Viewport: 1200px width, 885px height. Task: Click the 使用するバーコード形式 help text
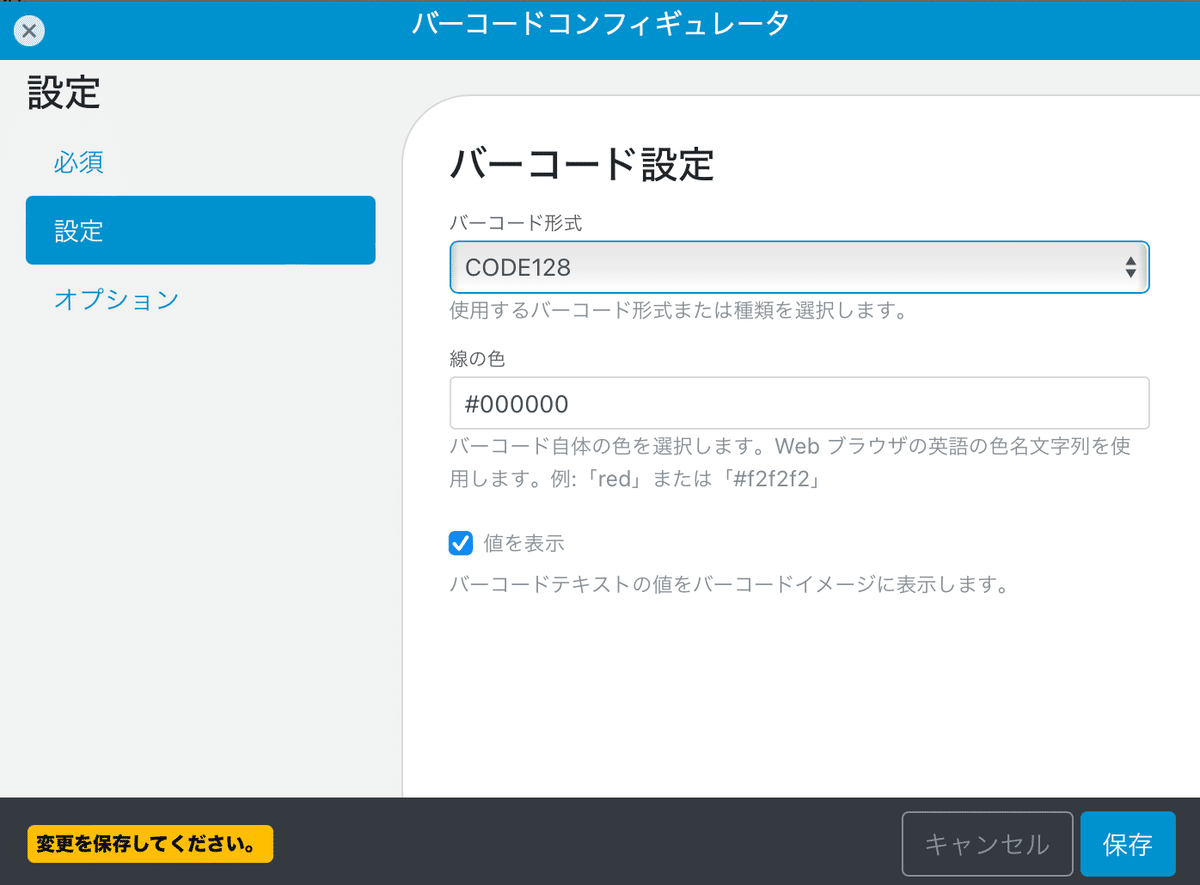coord(678,310)
